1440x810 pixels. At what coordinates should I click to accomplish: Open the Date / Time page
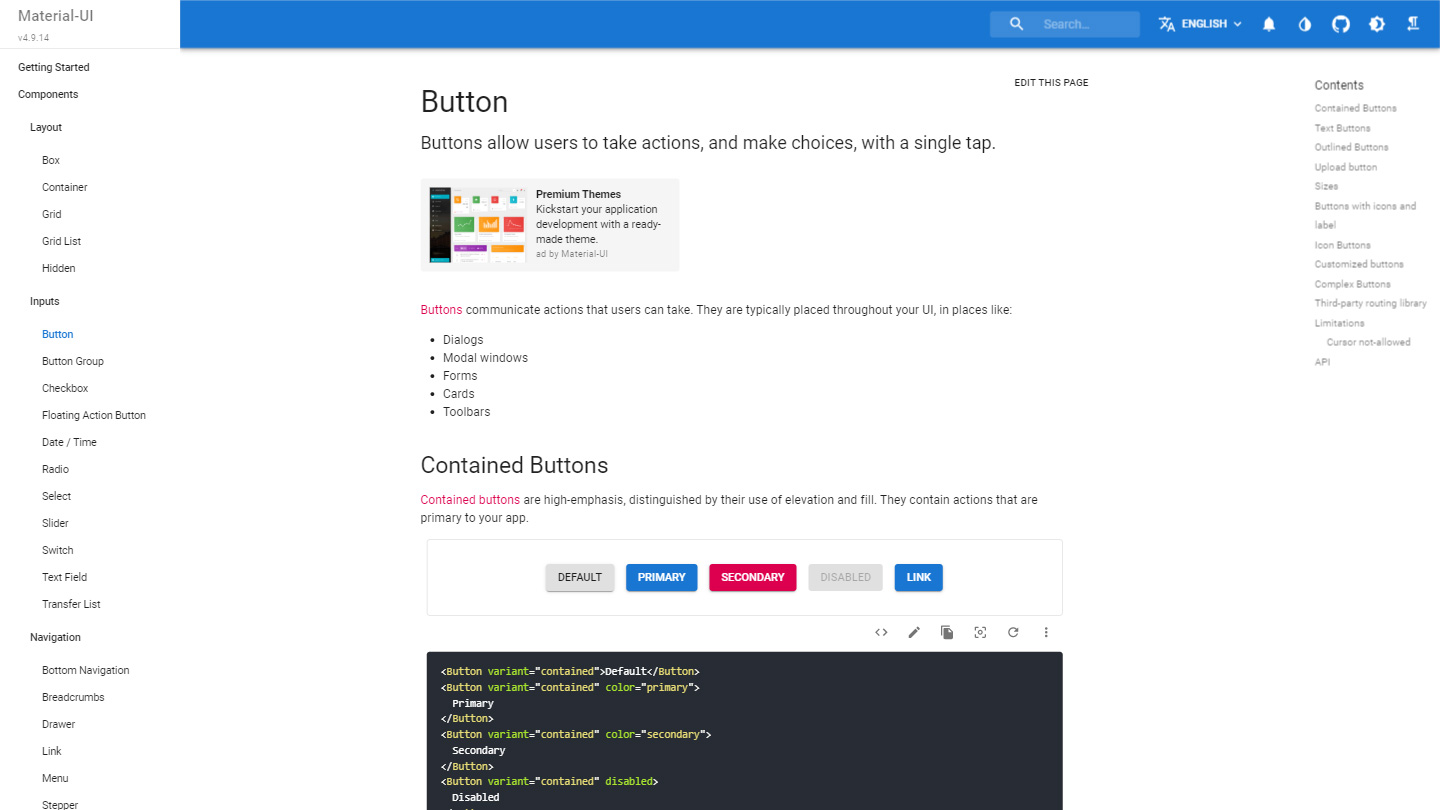pos(69,442)
